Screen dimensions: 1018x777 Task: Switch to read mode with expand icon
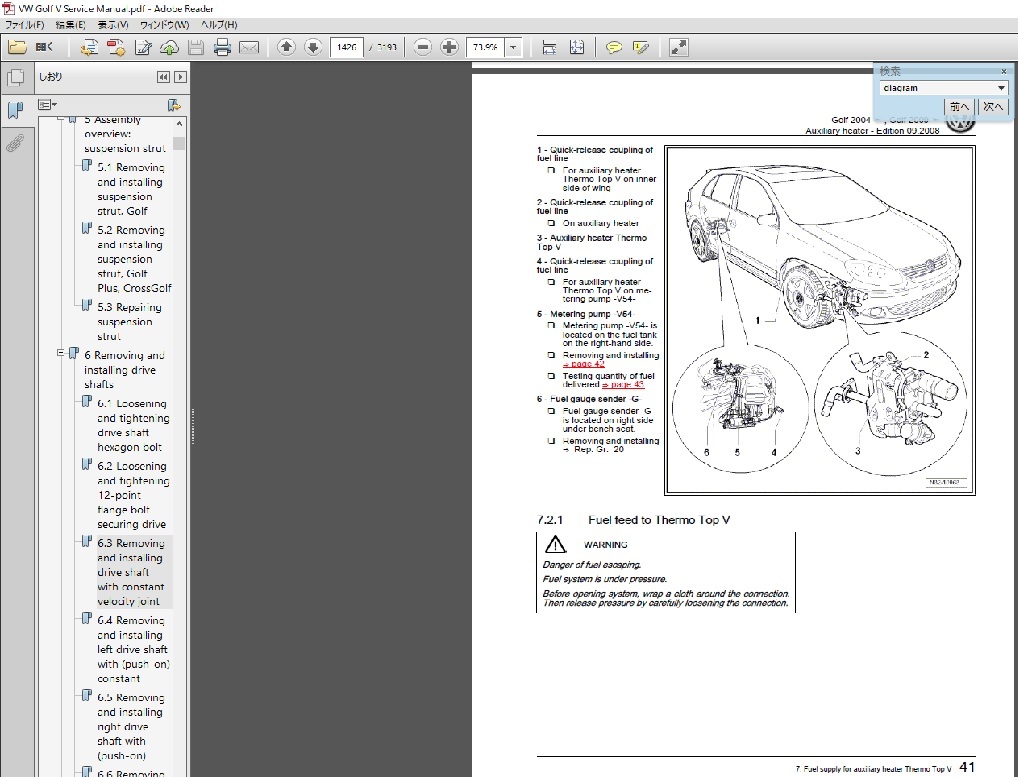(x=678, y=47)
